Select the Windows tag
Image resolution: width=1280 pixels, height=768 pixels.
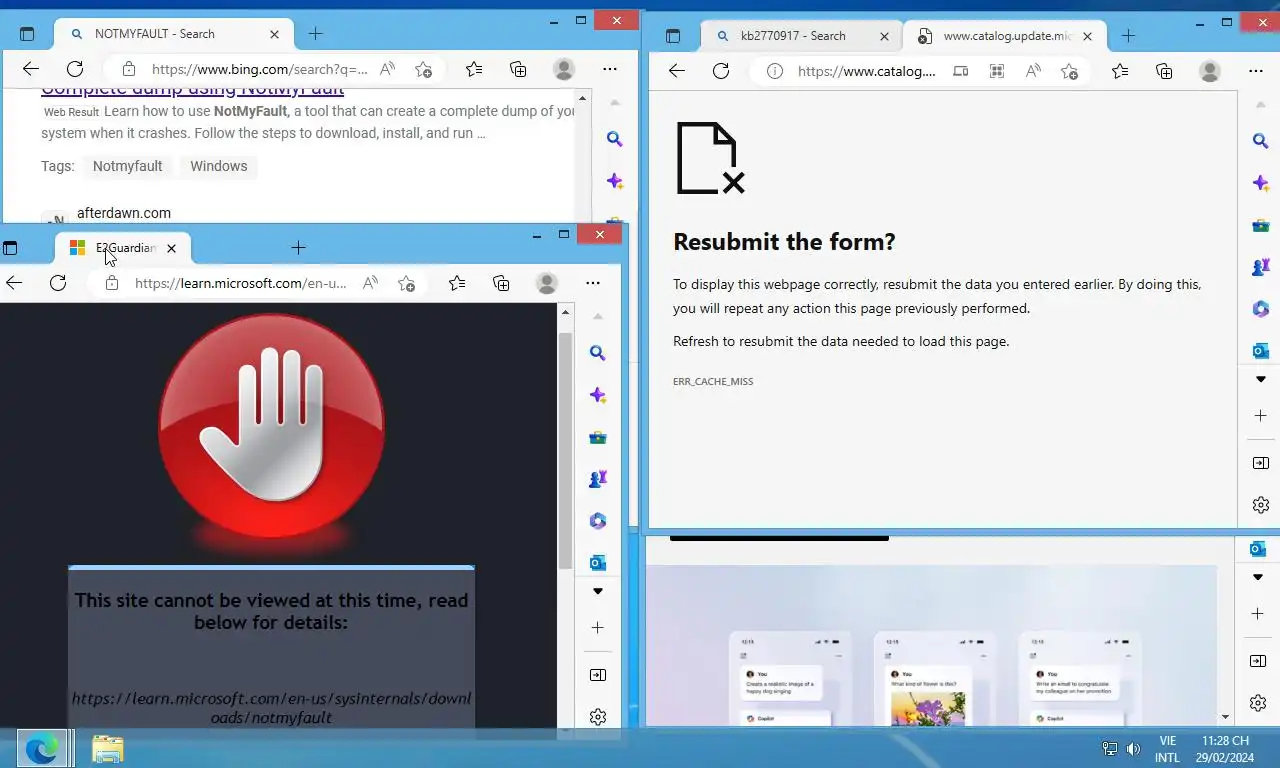tap(218, 166)
